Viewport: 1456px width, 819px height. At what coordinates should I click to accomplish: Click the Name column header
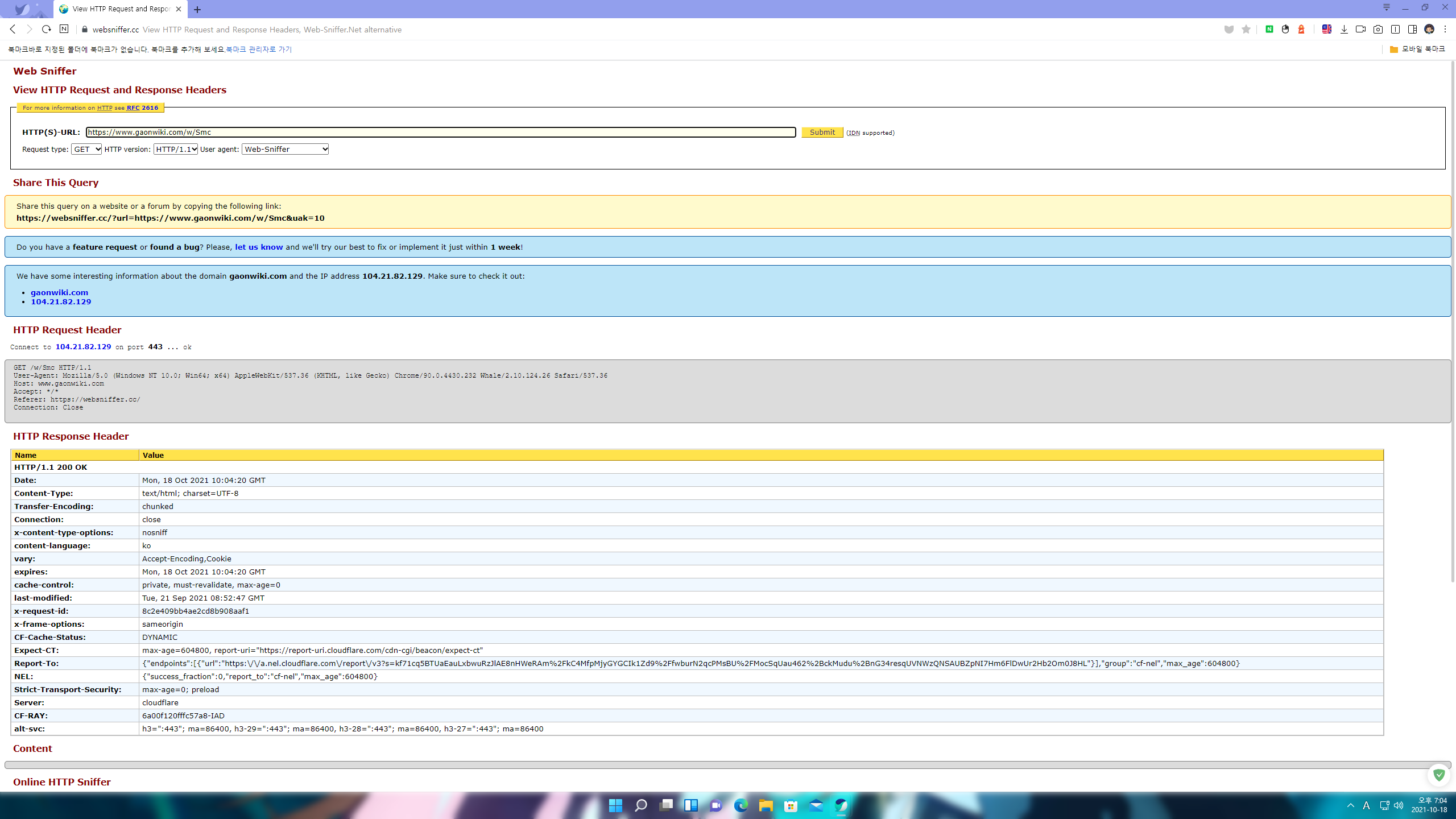75,455
